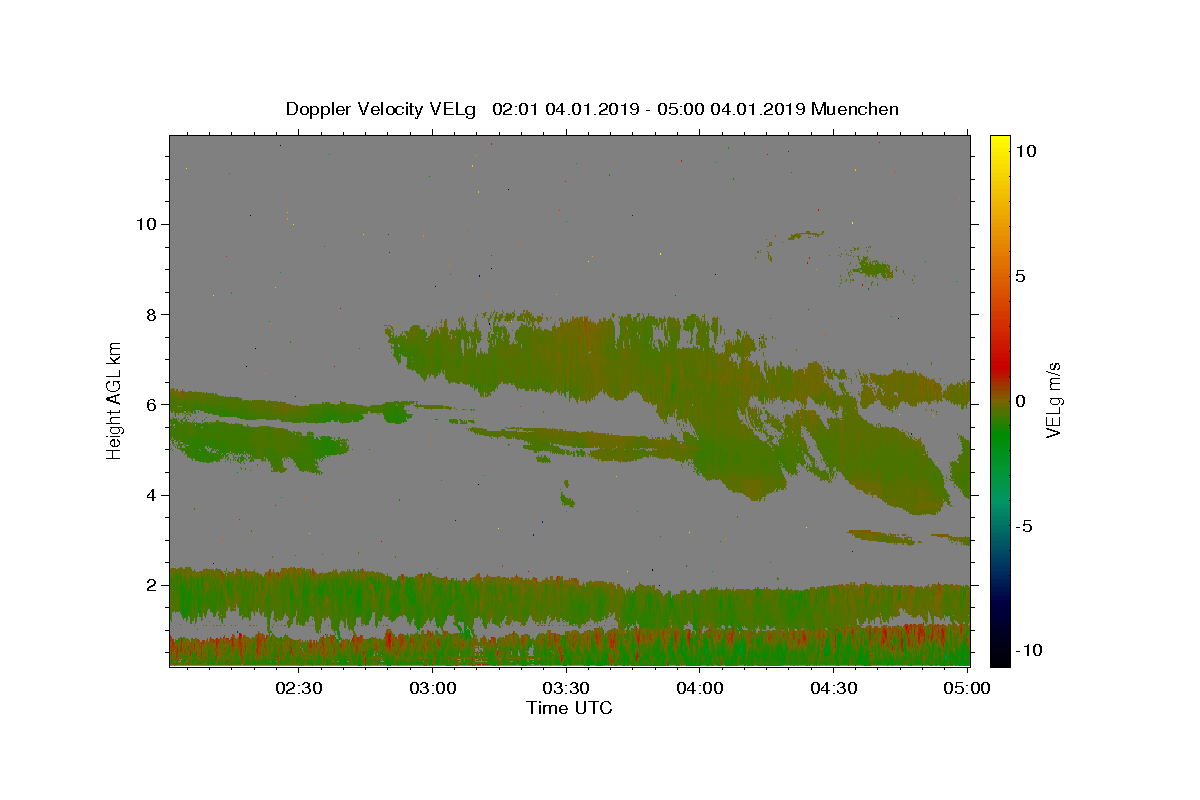
Task: Click the colorbar label 5
Action: pos(1020,276)
